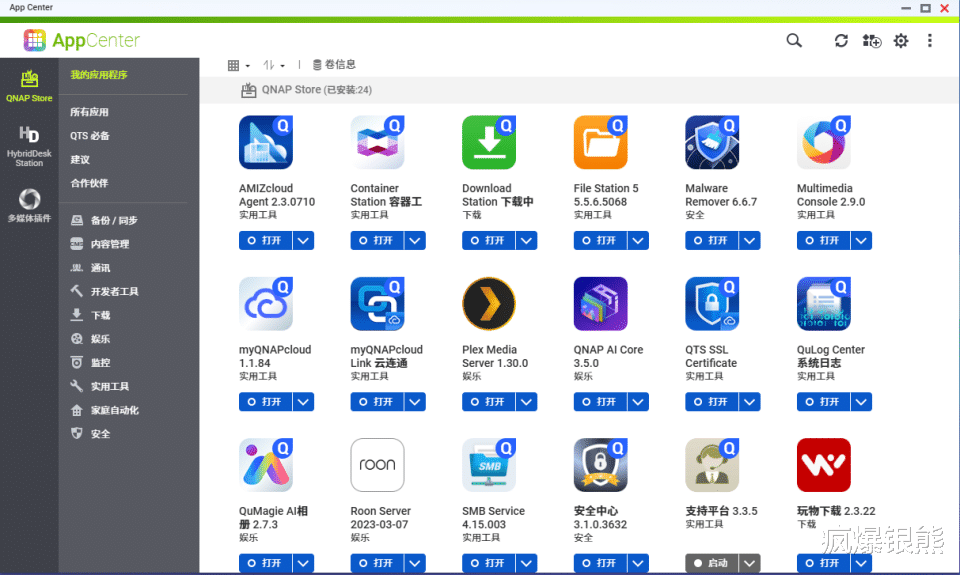
Task: Open 内容管理 category
Action: 100,244
